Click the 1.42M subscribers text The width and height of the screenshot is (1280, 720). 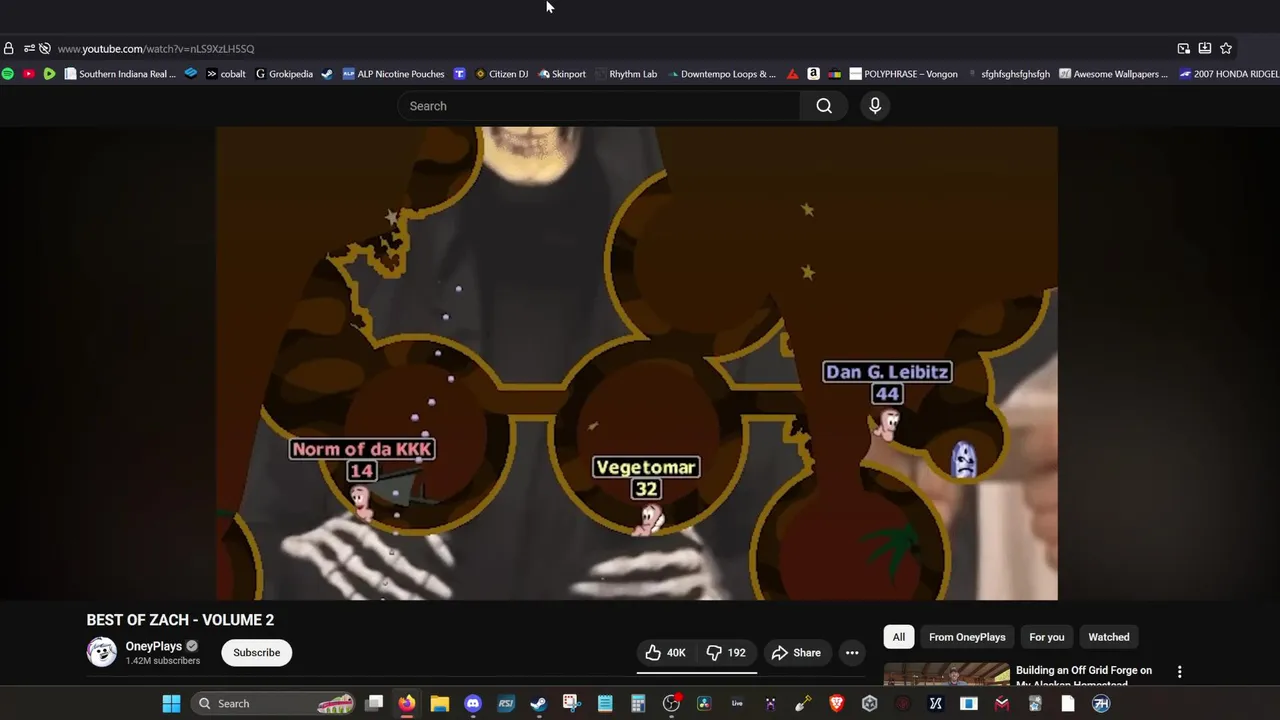tap(163, 661)
